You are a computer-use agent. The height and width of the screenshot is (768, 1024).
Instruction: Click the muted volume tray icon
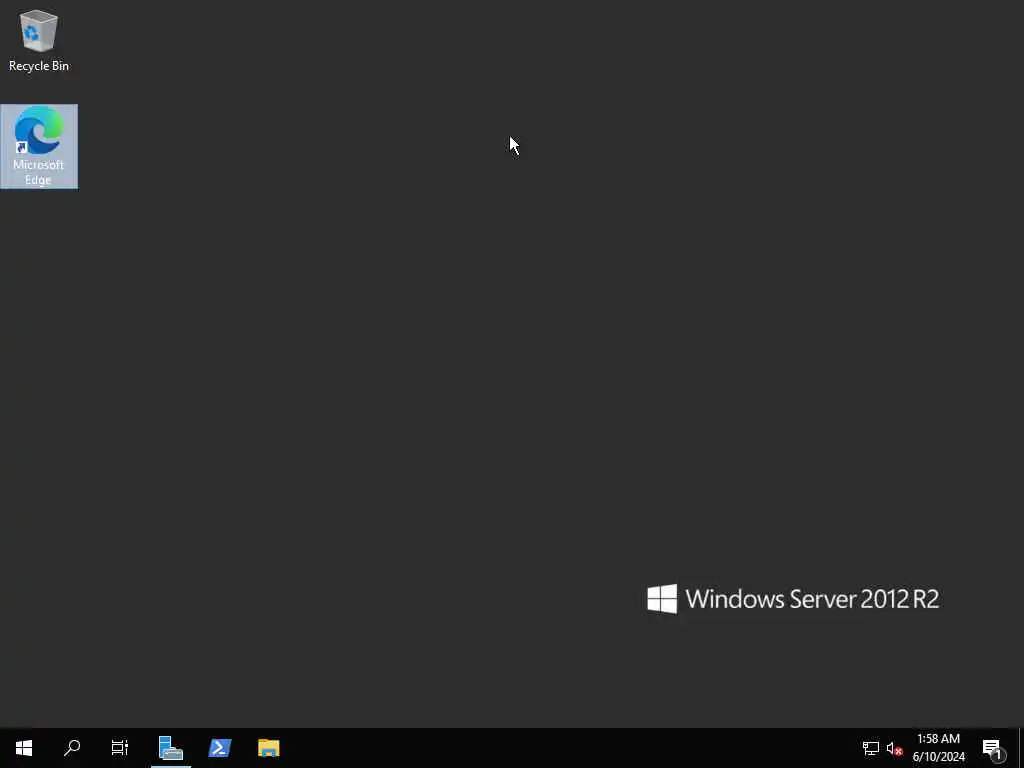point(894,748)
